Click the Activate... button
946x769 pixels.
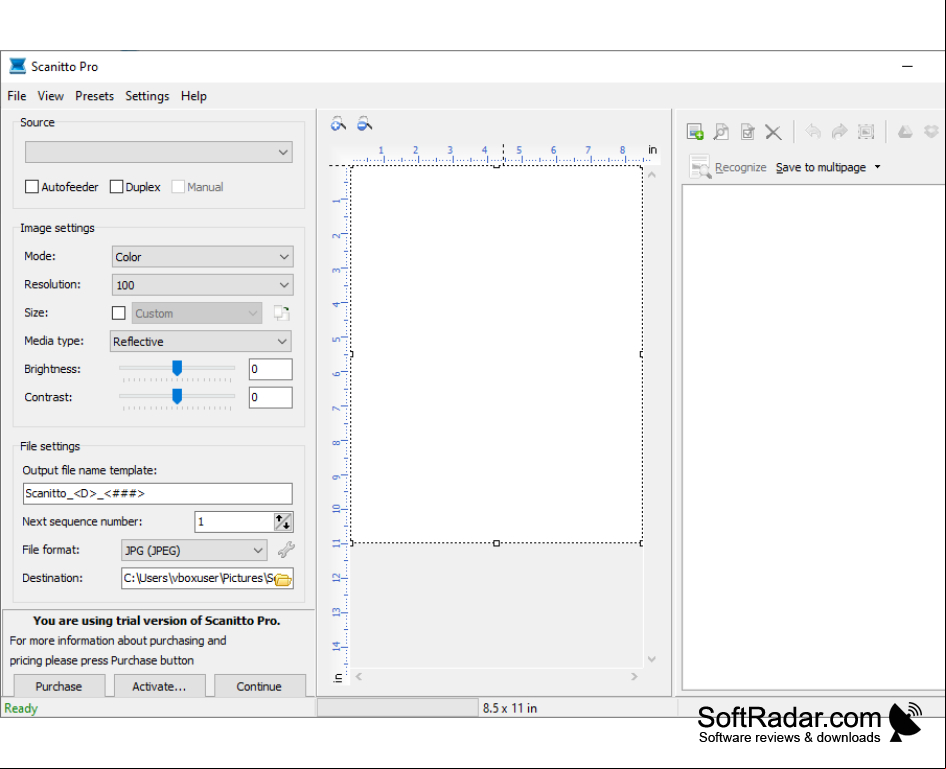tap(159, 686)
